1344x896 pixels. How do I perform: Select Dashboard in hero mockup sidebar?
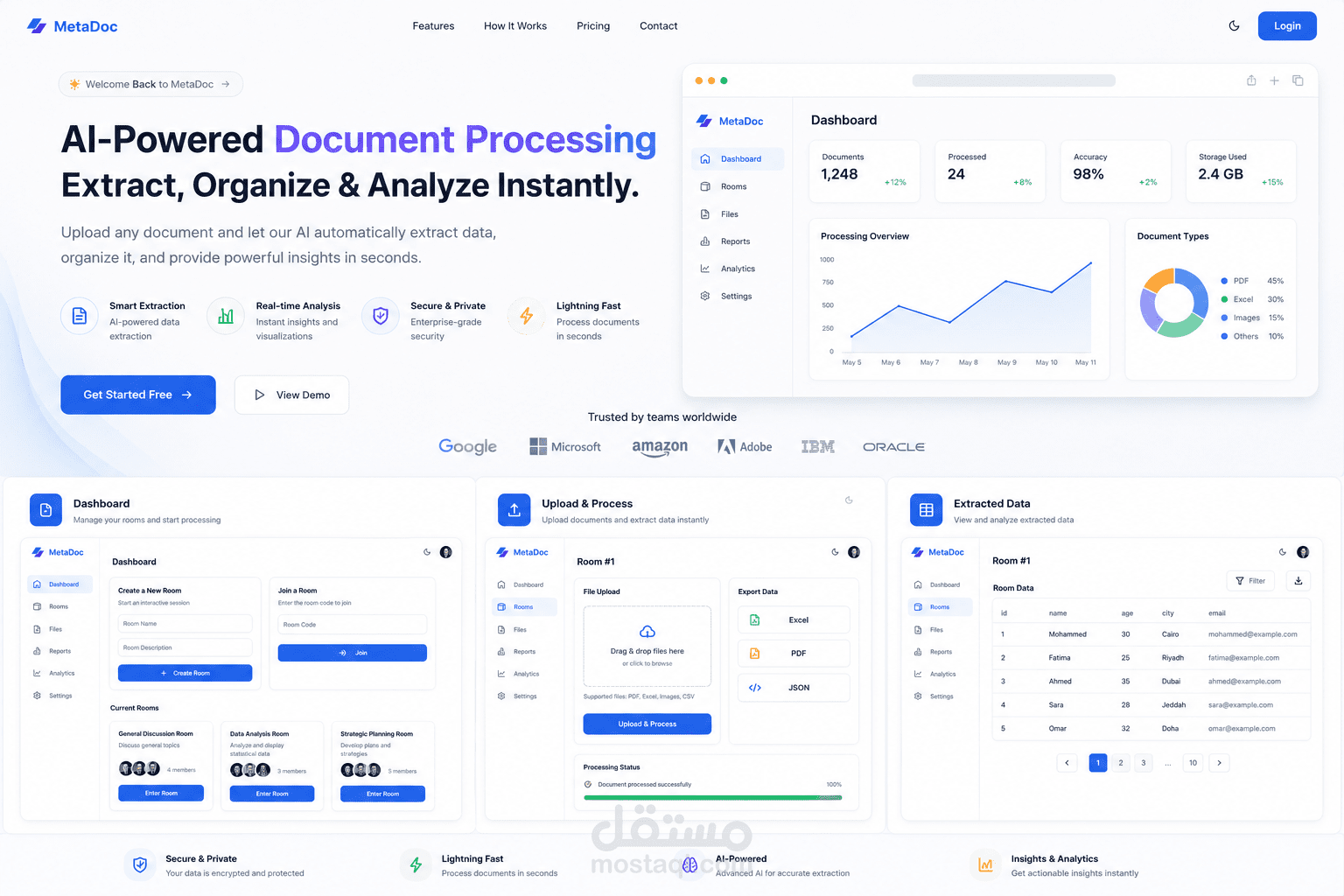pyautogui.click(x=738, y=159)
